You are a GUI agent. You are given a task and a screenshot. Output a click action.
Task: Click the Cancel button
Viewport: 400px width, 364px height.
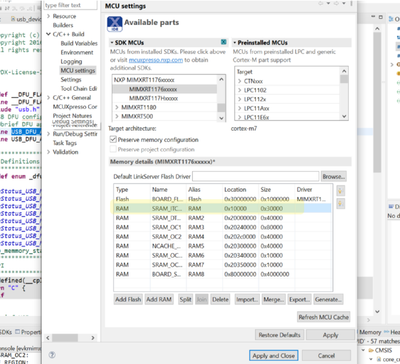pyautogui.click(x=326, y=355)
